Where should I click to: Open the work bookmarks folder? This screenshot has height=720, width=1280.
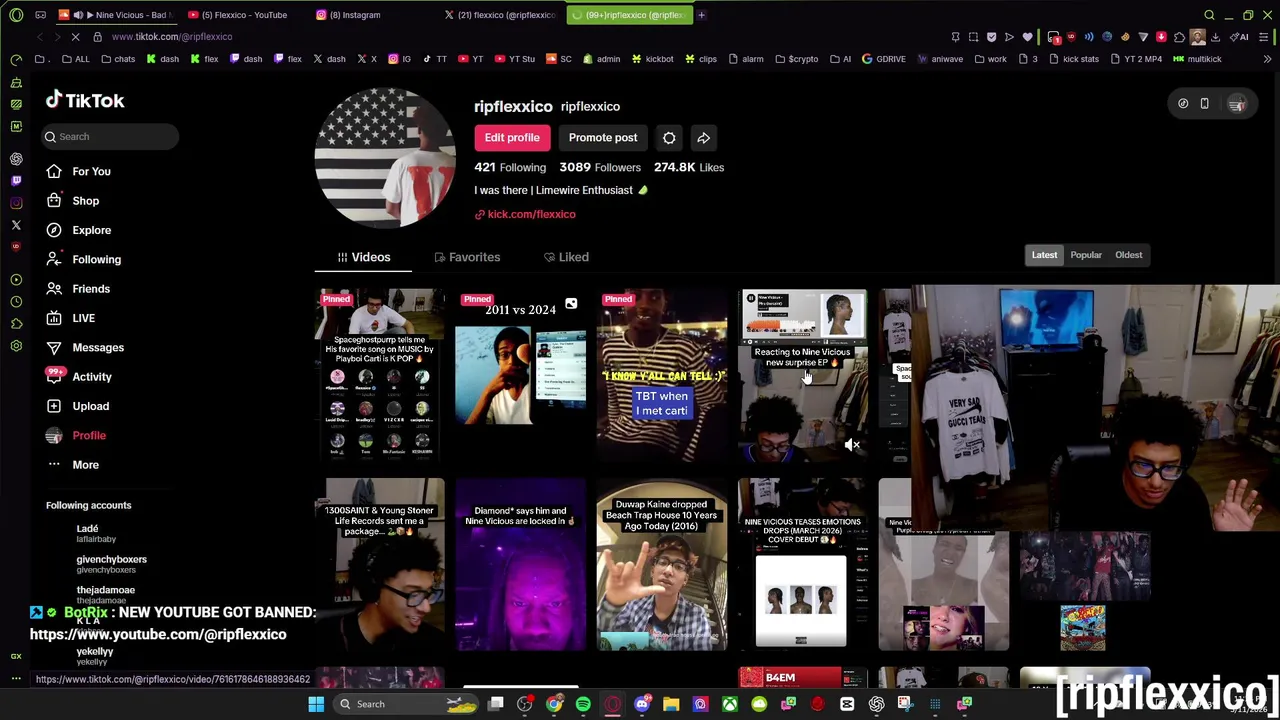(x=990, y=59)
